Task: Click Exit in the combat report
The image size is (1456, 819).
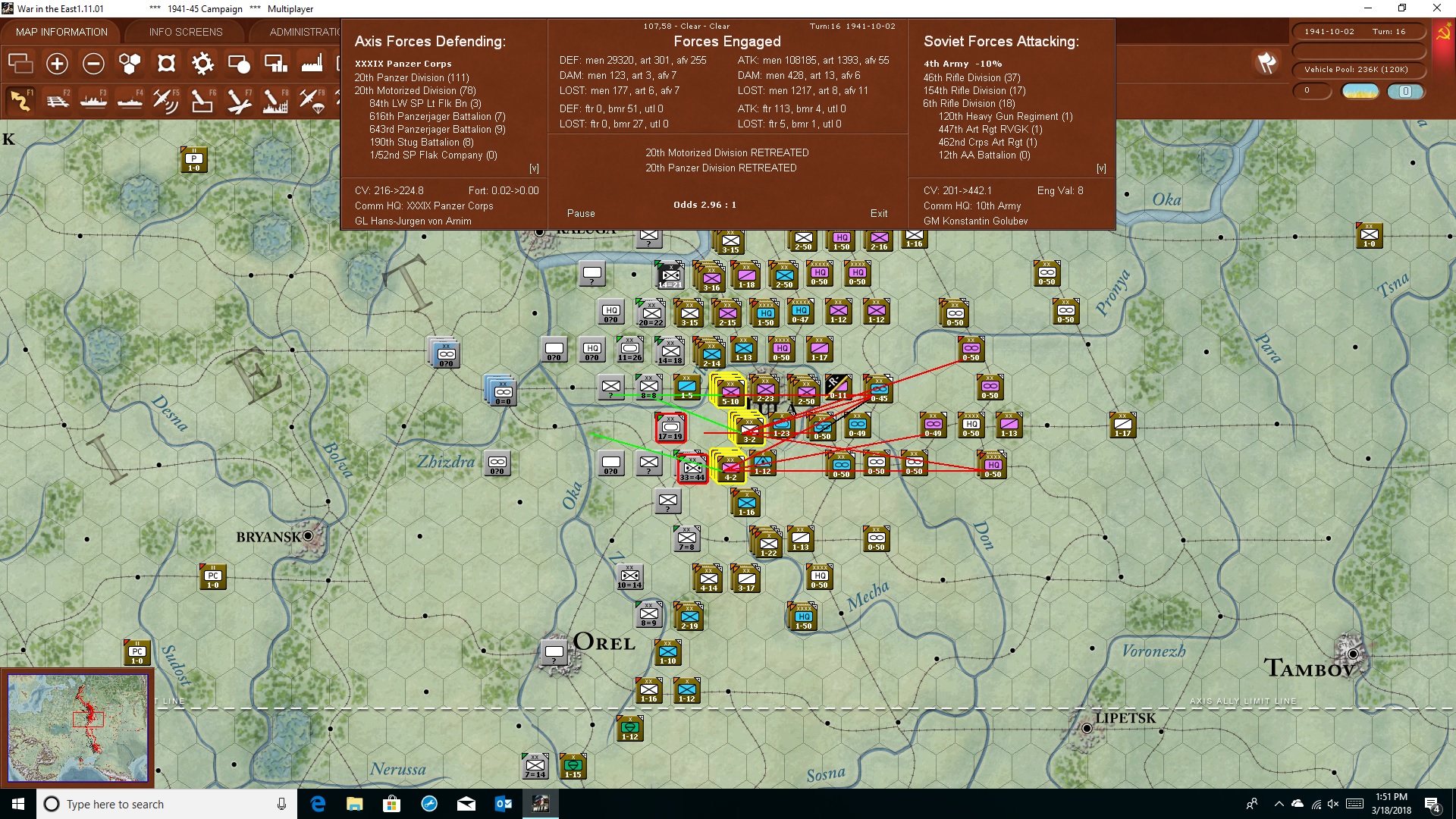Action: pos(879,214)
